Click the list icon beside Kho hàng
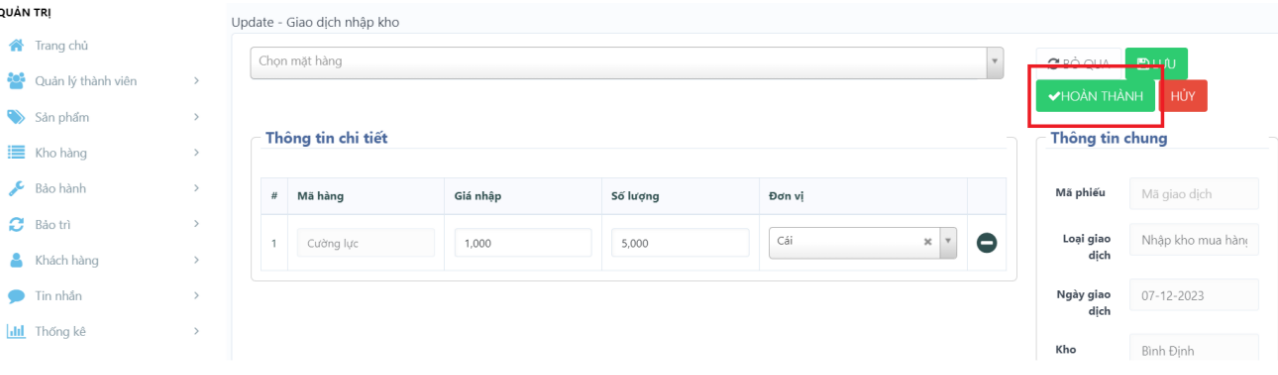The image size is (1278, 375). pos(16,153)
